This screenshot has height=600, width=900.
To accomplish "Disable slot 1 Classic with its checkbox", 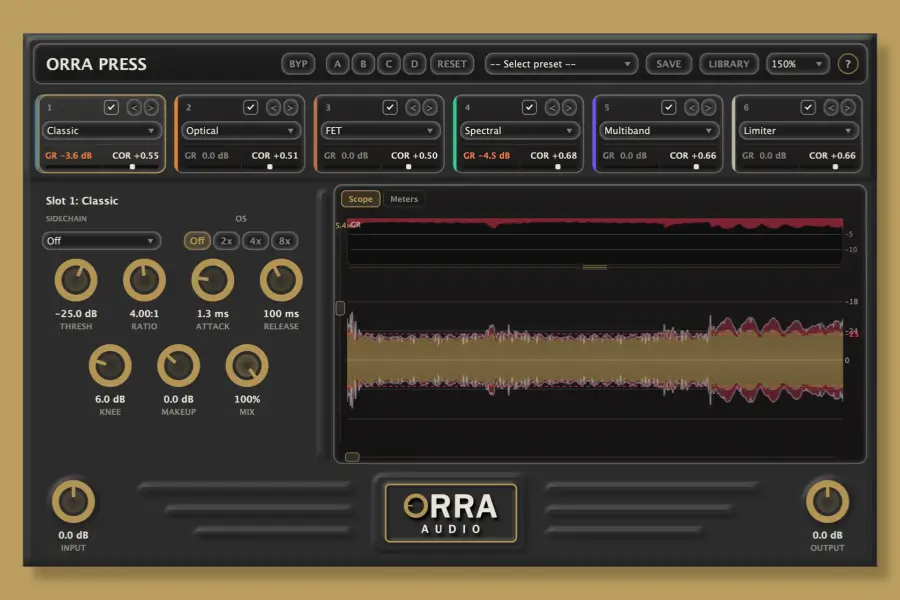I will click(111, 107).
